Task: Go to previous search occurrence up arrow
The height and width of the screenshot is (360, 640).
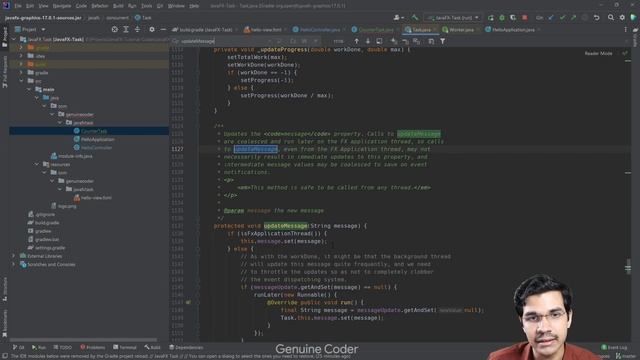Action: pos(356,41)
